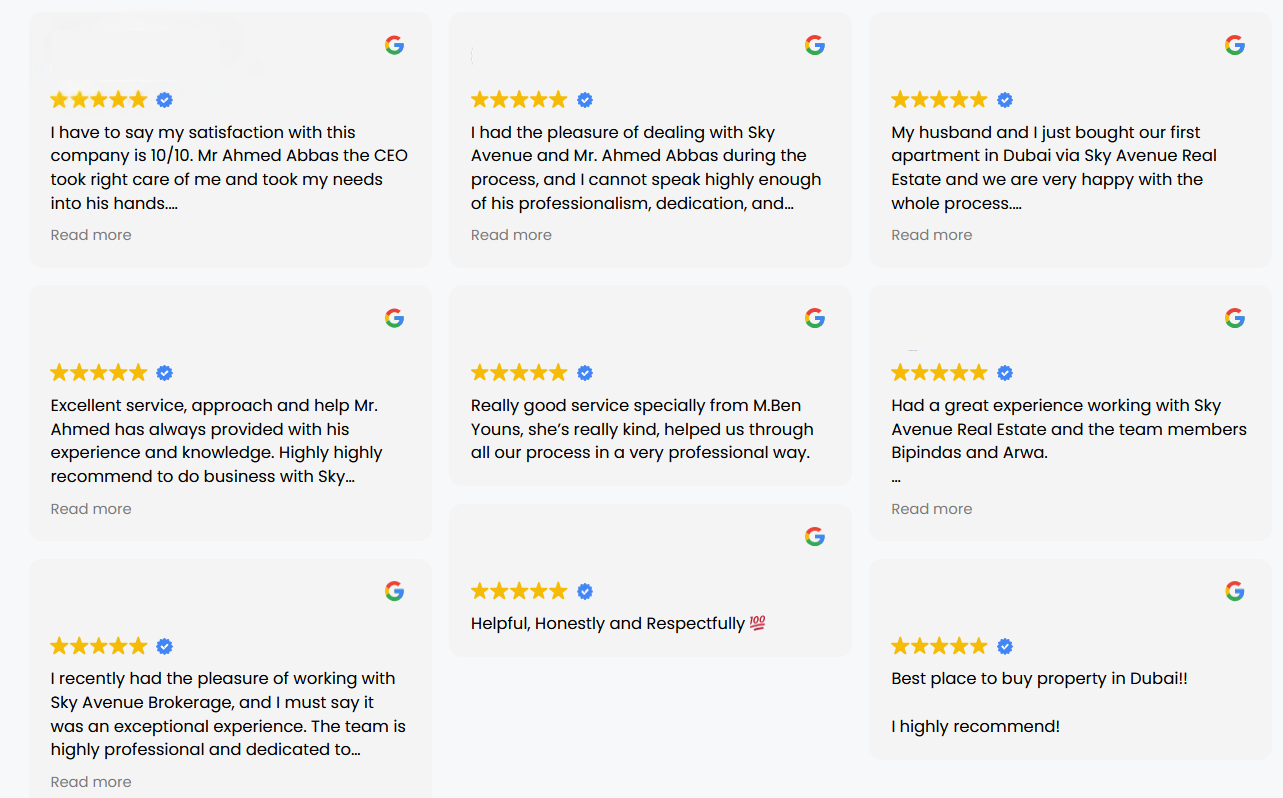
Task: Read more of Bipindas and Arwa review
Action: [931, 509]
